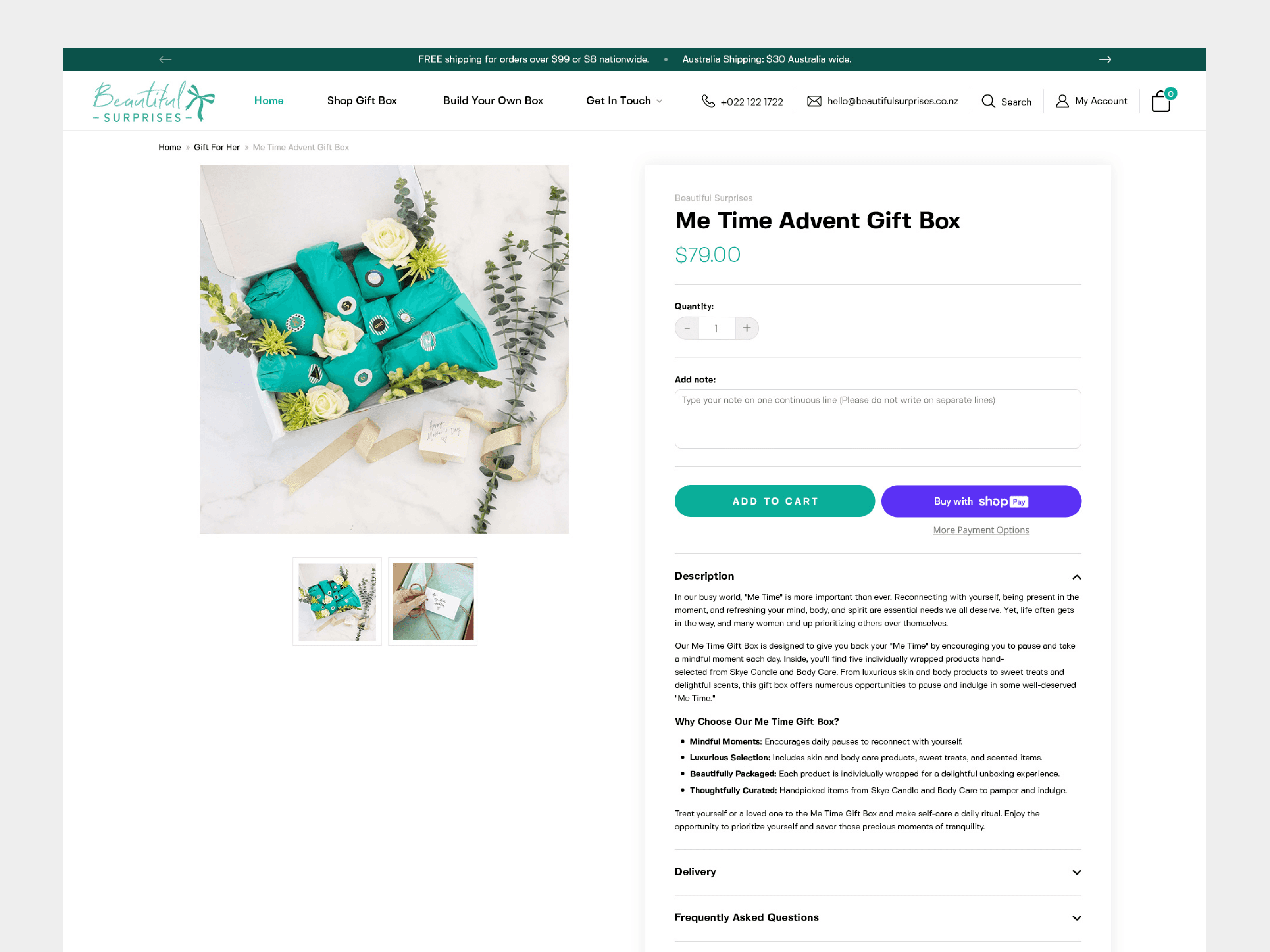Viewport: 1270px width, 952px height.
Task: Click the email envelope icon
Action: [814, 101]
